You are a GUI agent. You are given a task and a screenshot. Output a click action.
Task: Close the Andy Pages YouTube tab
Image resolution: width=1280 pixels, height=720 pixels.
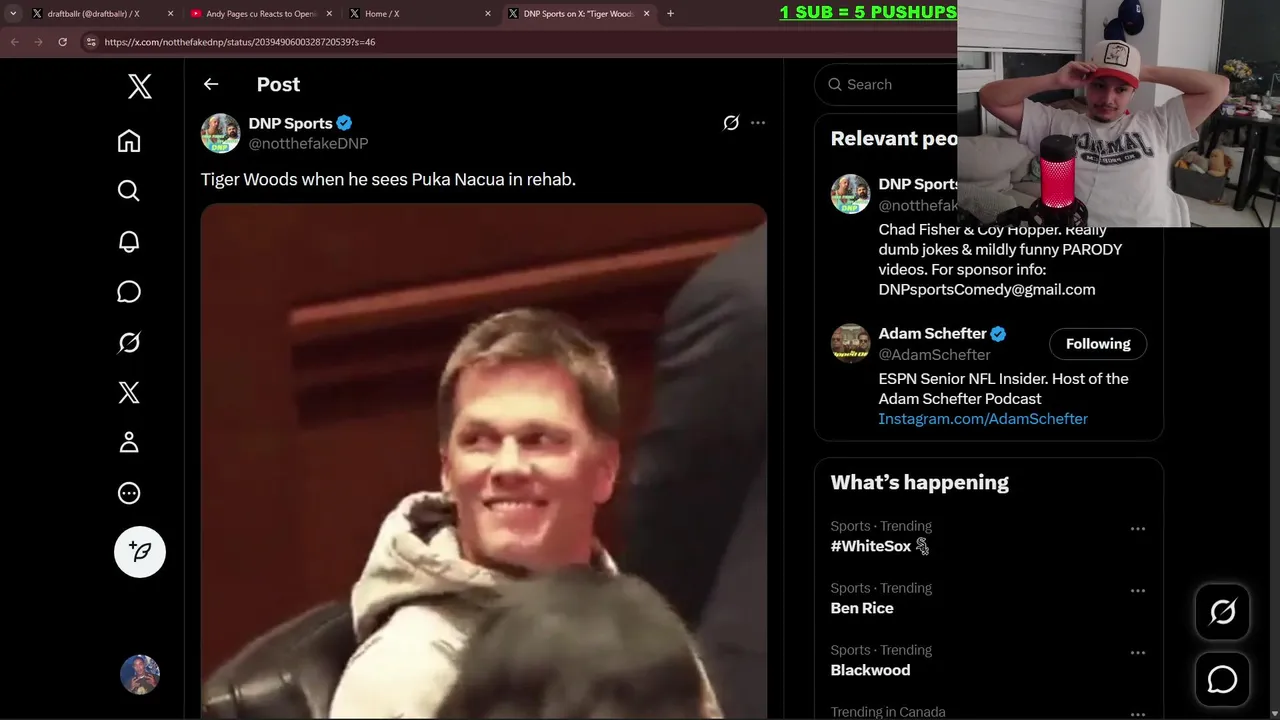click(x=329, y=14)
